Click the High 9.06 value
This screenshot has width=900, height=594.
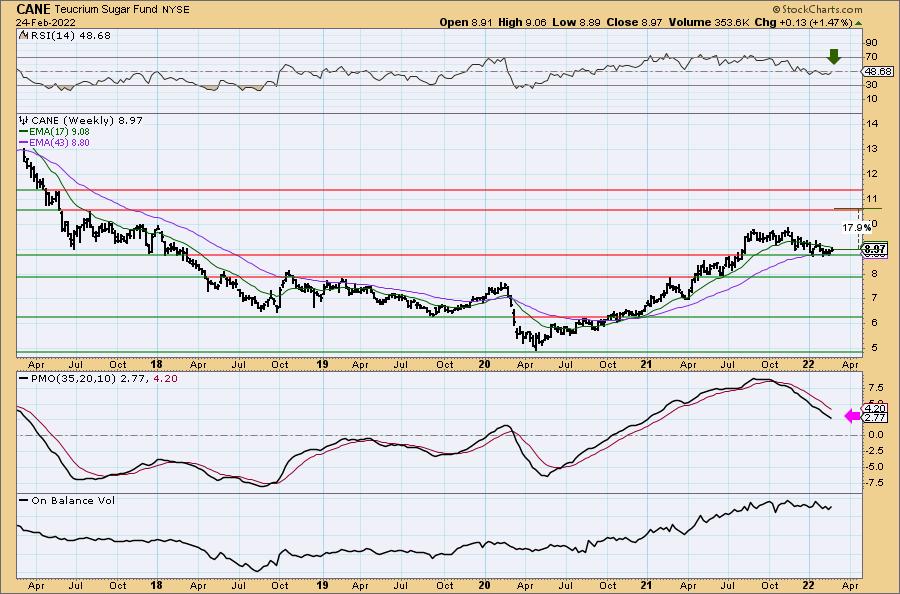pos(522,22)
